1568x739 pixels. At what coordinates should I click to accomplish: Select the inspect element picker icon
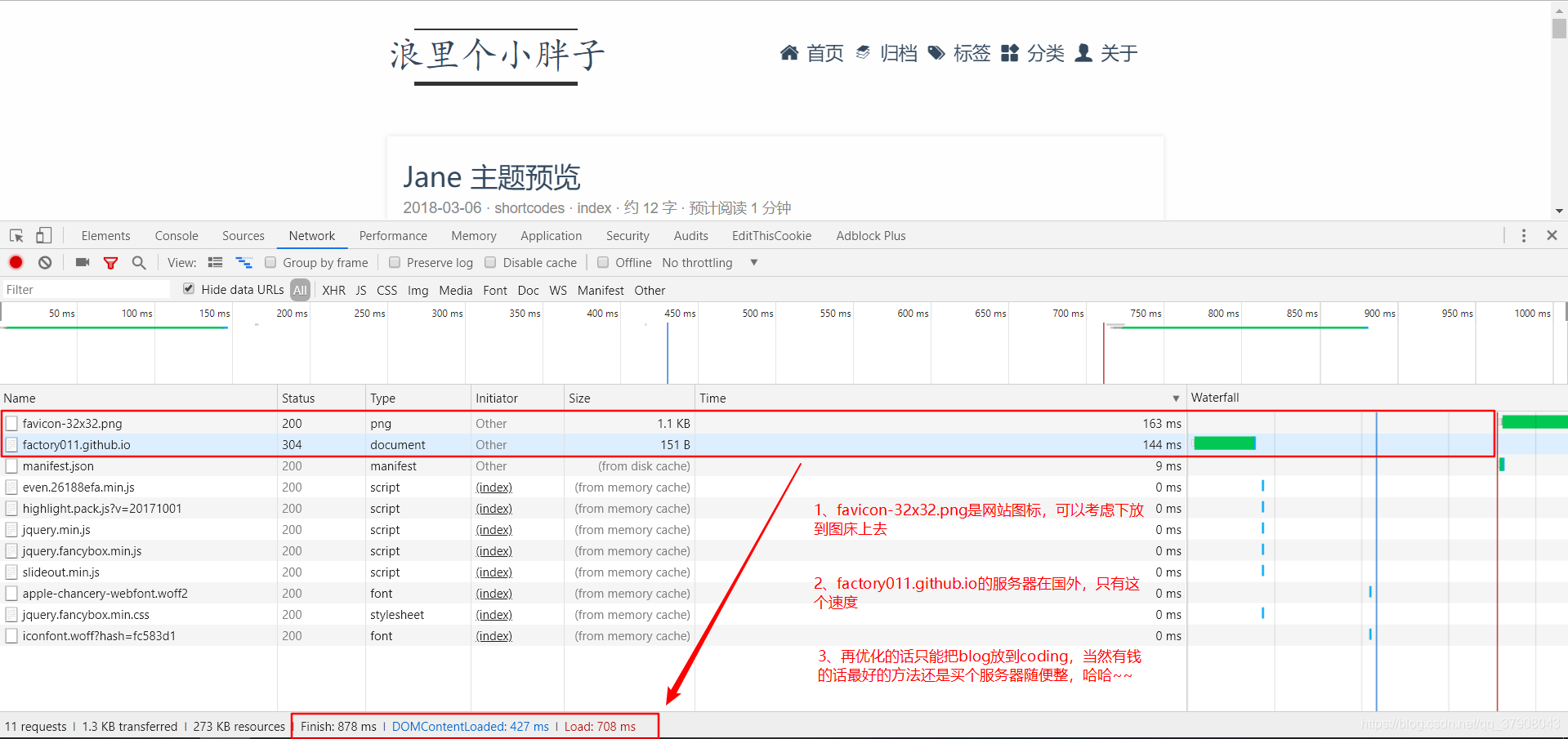coord(16,236)
